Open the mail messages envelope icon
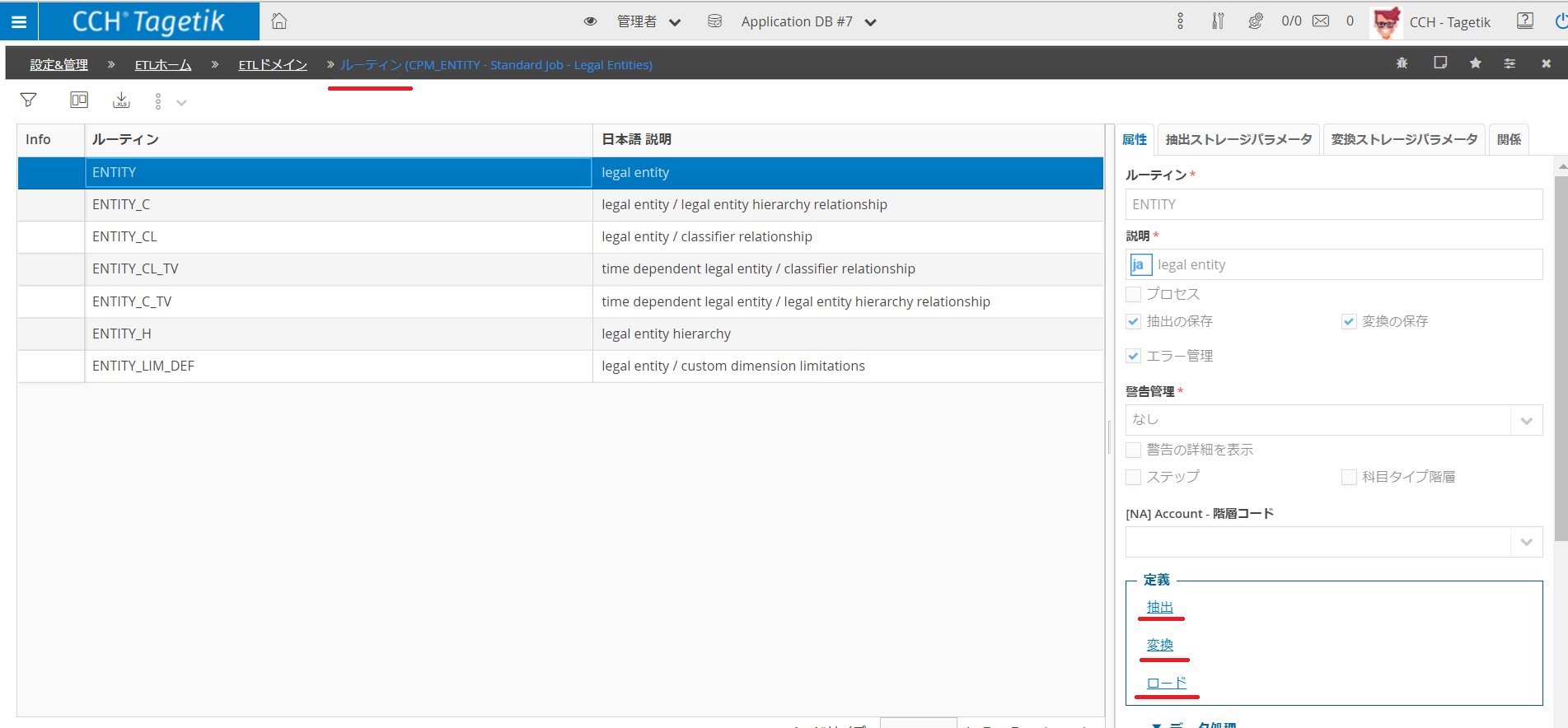Viewport: 1568px width, 728px height. (1321, 21)
